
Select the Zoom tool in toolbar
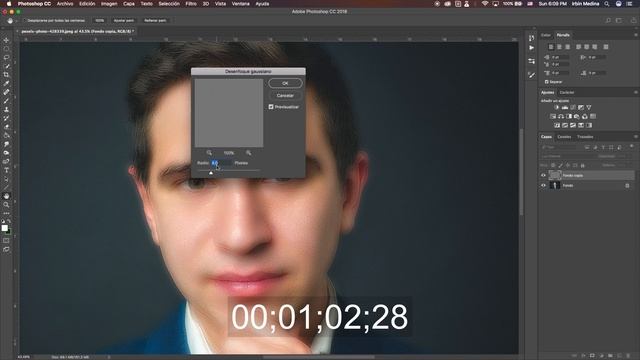point(6,204)
